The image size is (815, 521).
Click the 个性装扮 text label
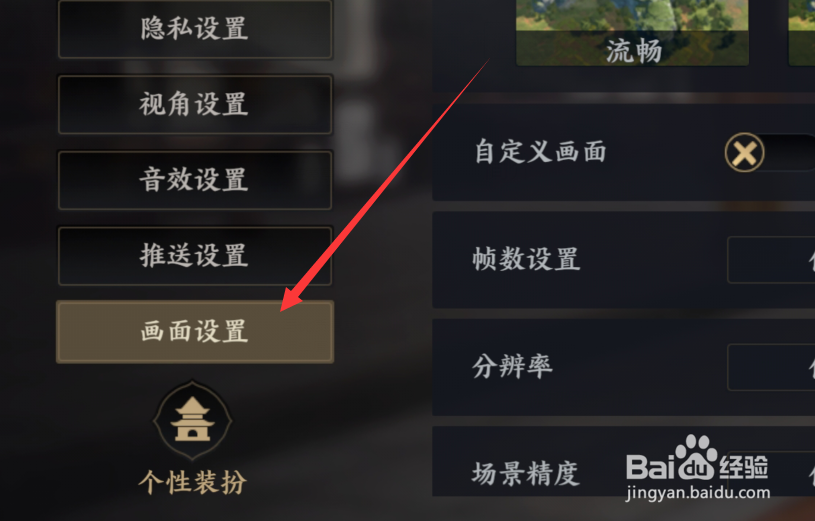192,482
